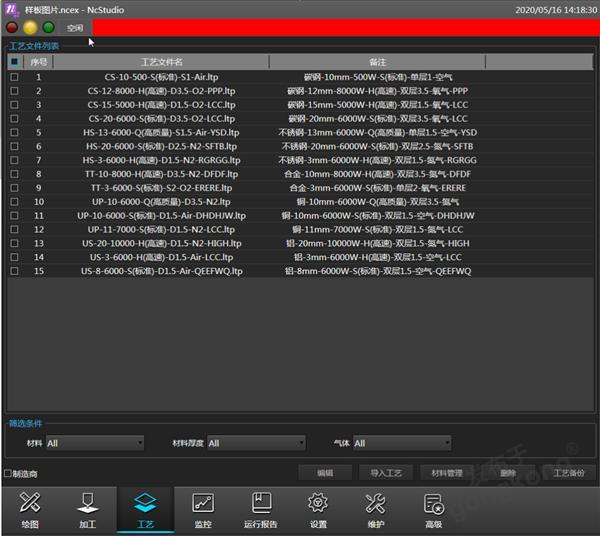Click the 备注 remarks column header
The width and height of the screenshot is (600, 536).
click(x=377, y=62)
